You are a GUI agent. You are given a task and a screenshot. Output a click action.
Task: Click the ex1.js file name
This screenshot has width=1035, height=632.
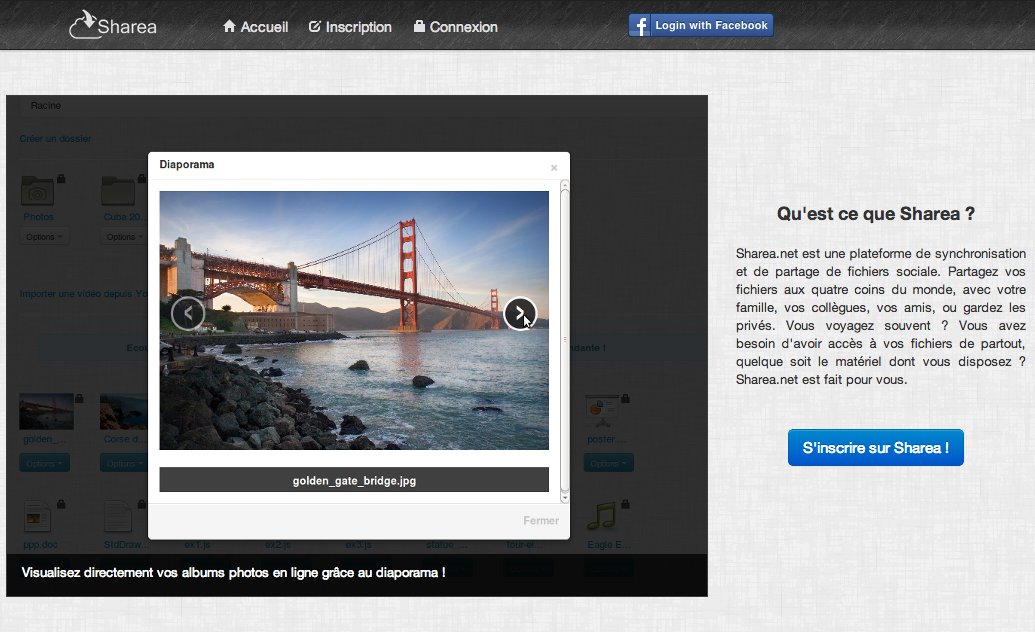pyautogui.click(x=197, y=545)
